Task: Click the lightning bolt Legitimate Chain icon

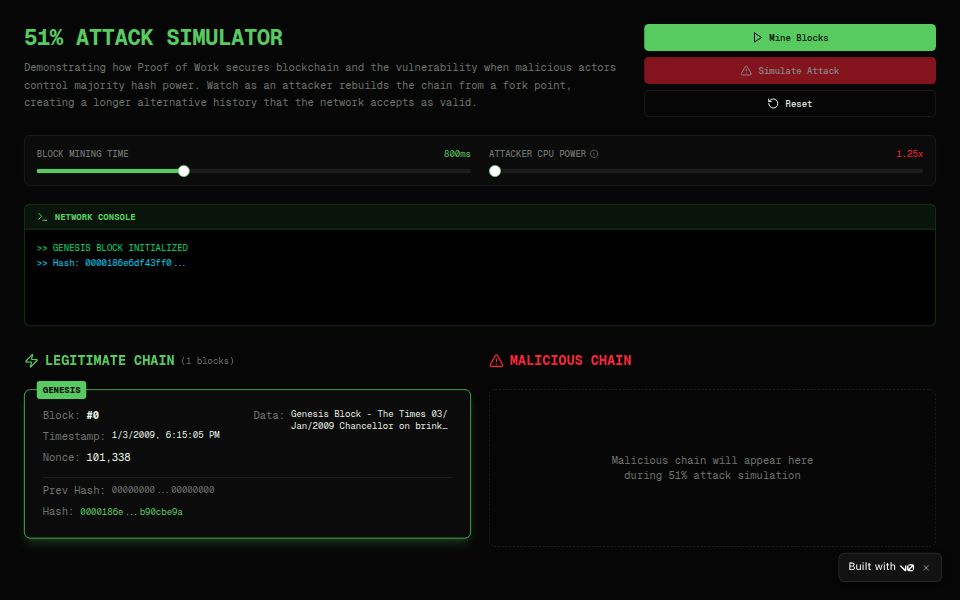Action: coord(31,361)
